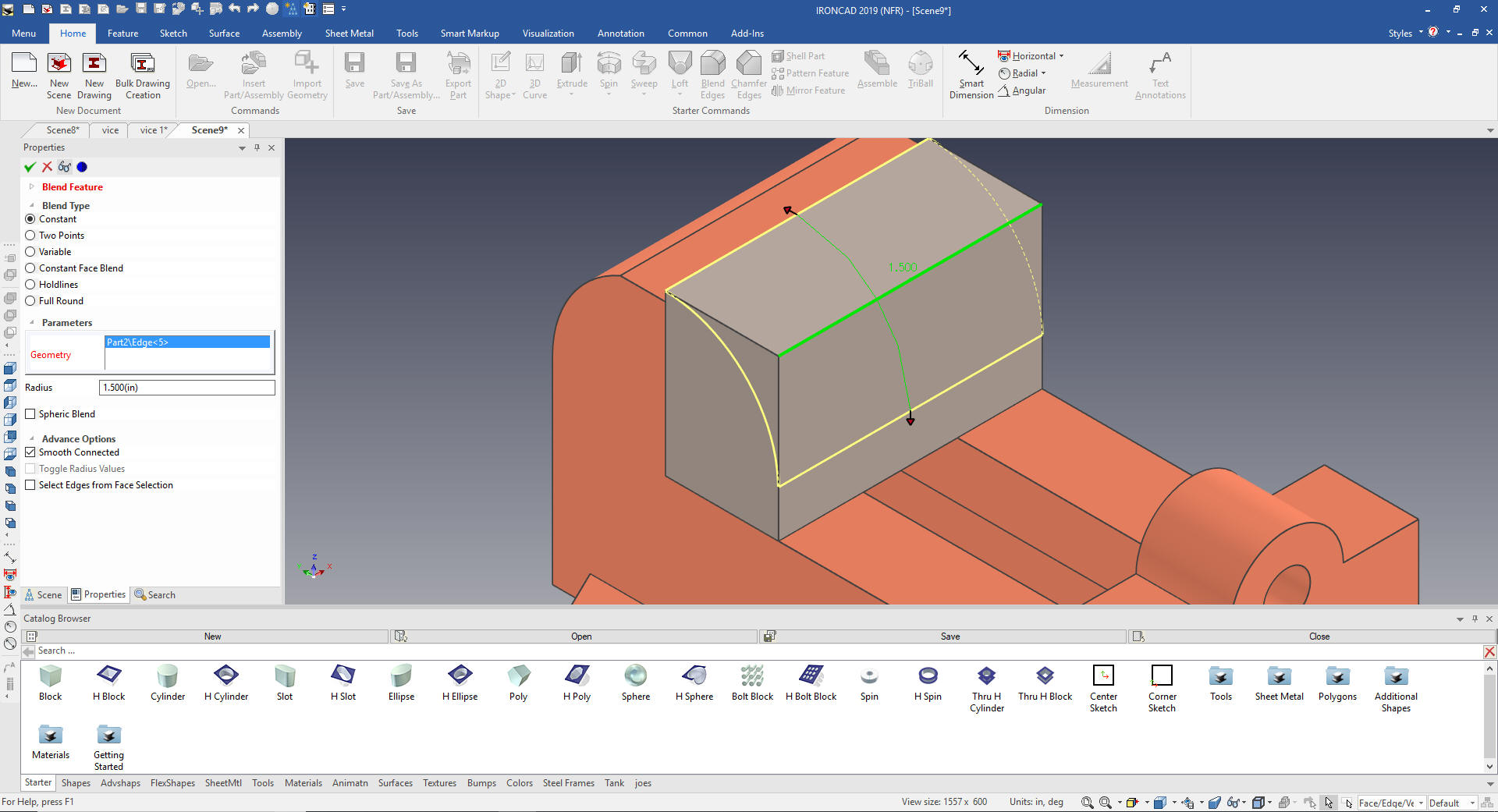Cancel the blend with red X icon
This screenshot has height=812, width=1498.
(47, 167)
